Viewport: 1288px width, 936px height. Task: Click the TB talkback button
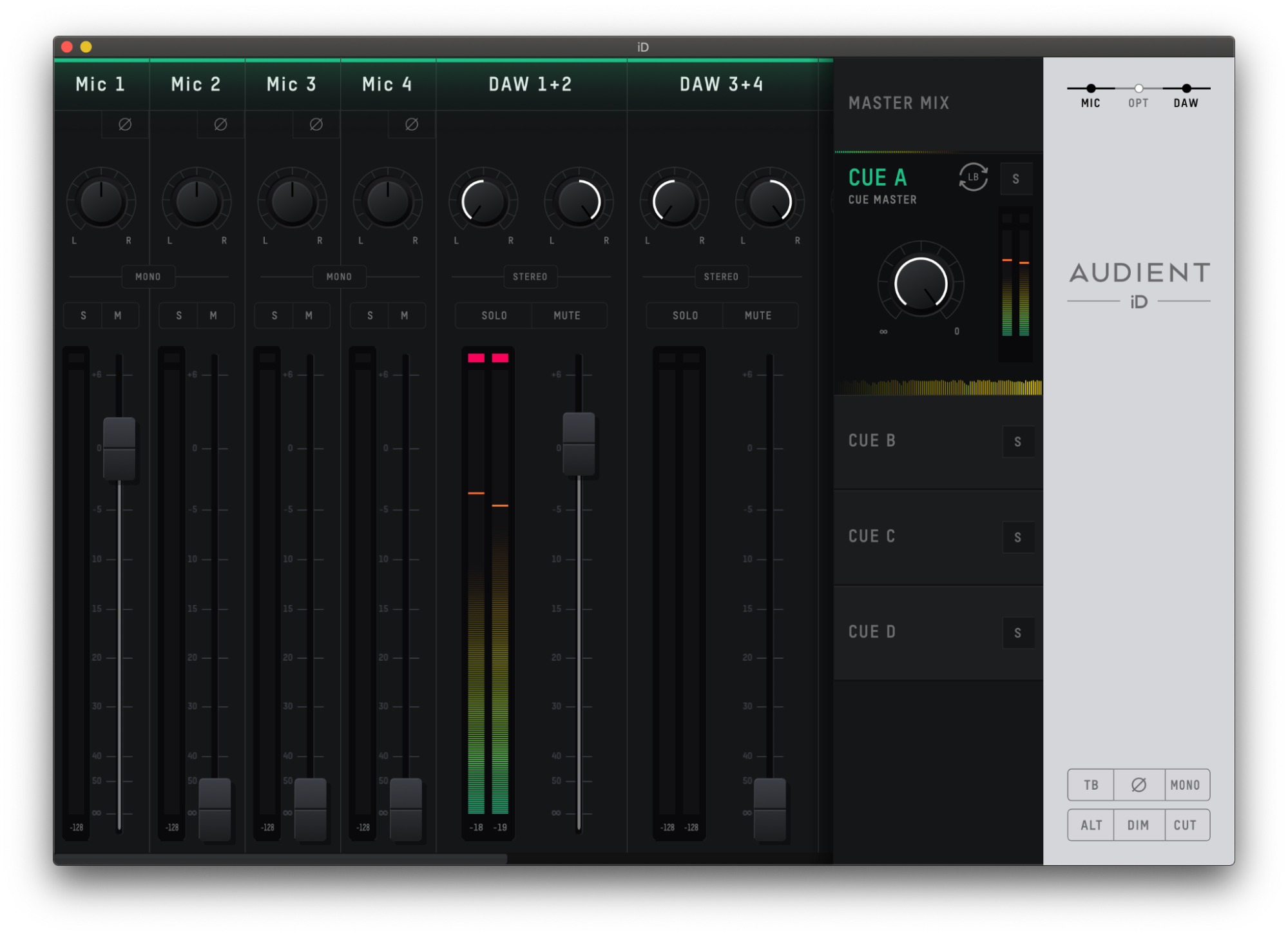coord(1091,785)
